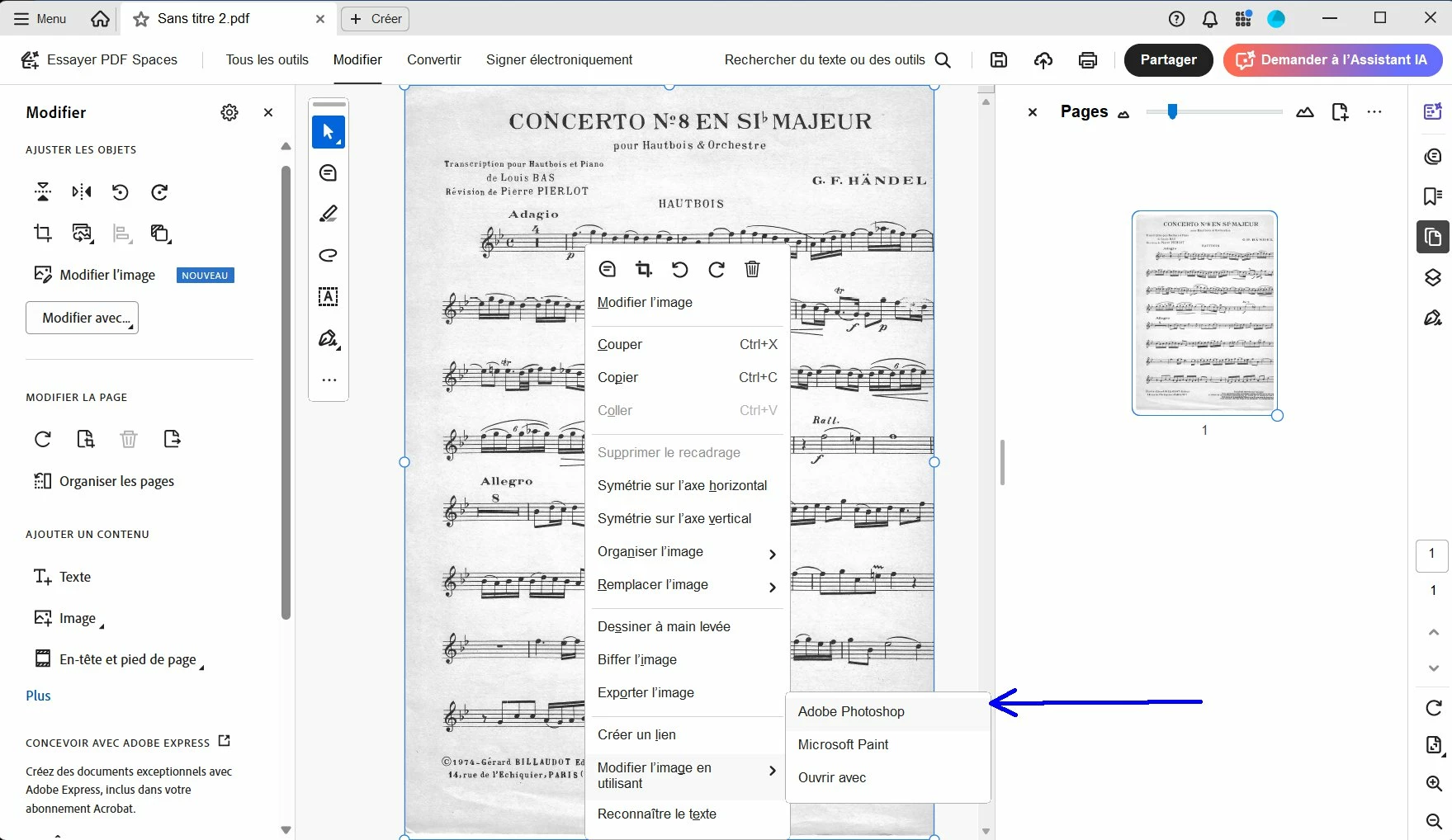Click the insert page icon under Modifier la page
Viewport: 1452px width, 840px height.
pos(86,439)
